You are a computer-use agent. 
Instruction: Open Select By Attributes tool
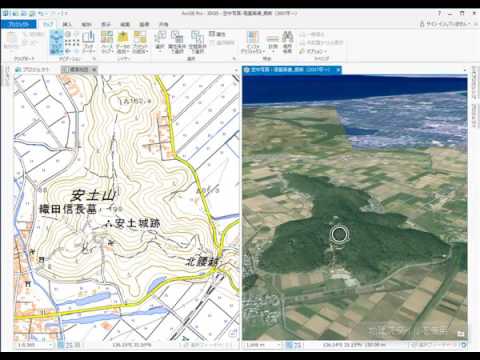click(x=177, y=42)
